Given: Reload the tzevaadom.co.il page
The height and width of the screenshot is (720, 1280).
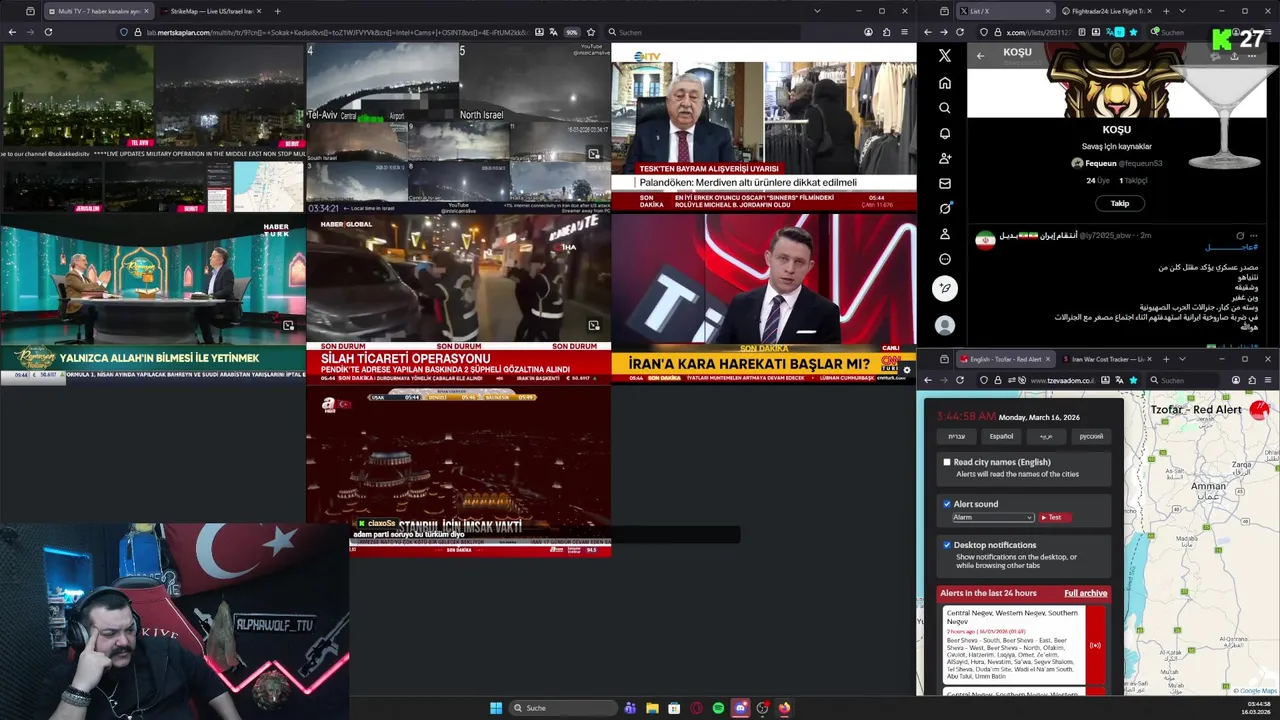Looking at the screenshot, I should (x=960, y=380).
